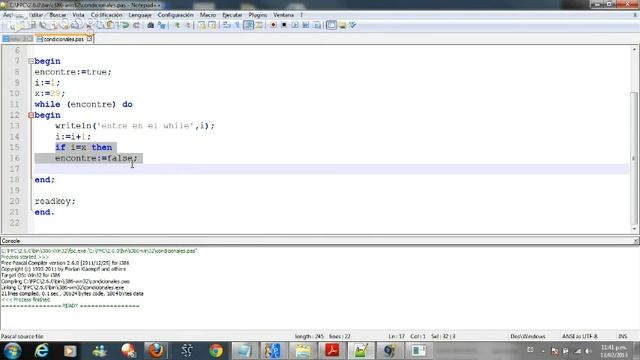Click the taskbar clock
The height and width of the screenshot is (360, 640).
click(x=613, y=351)
